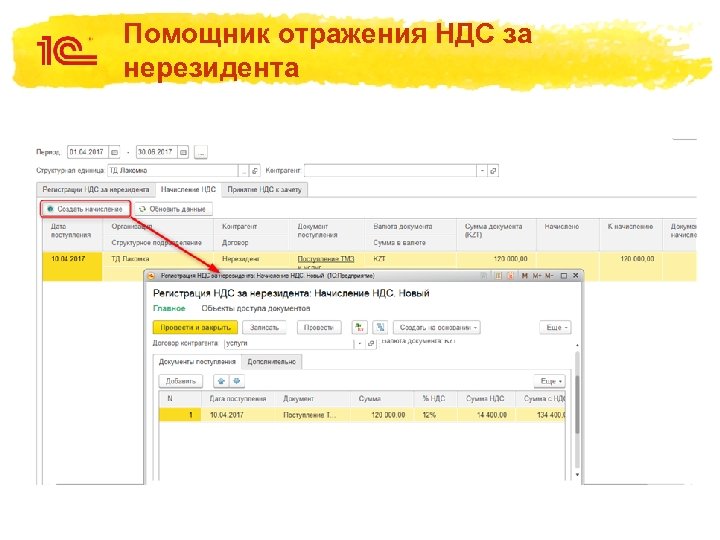Maximize the Регистрация НДС dialog window
720x540 pixels.
564,276
